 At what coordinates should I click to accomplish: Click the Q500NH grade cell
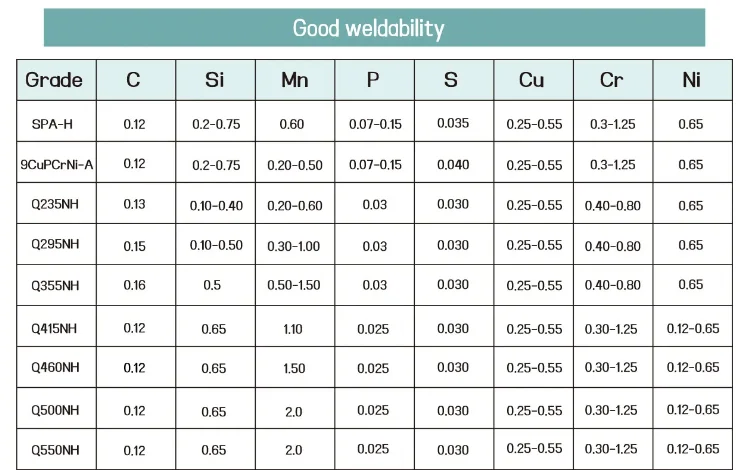[x=55, y=409]
